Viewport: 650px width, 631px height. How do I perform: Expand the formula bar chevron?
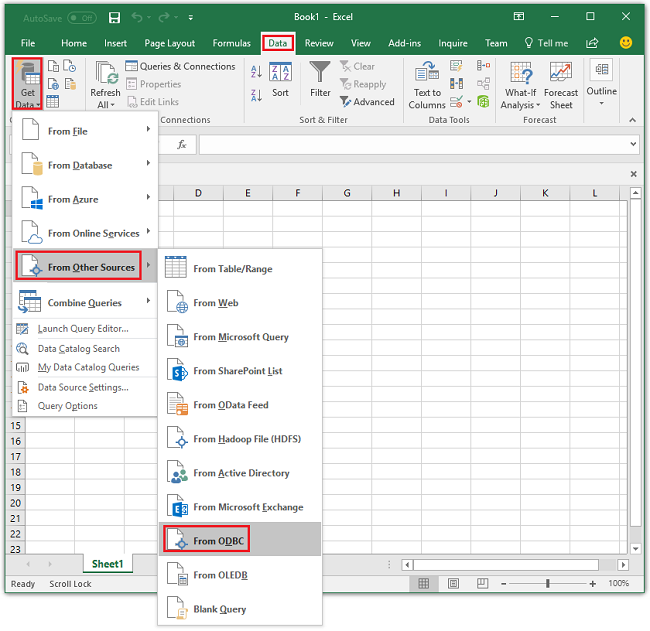633,144
